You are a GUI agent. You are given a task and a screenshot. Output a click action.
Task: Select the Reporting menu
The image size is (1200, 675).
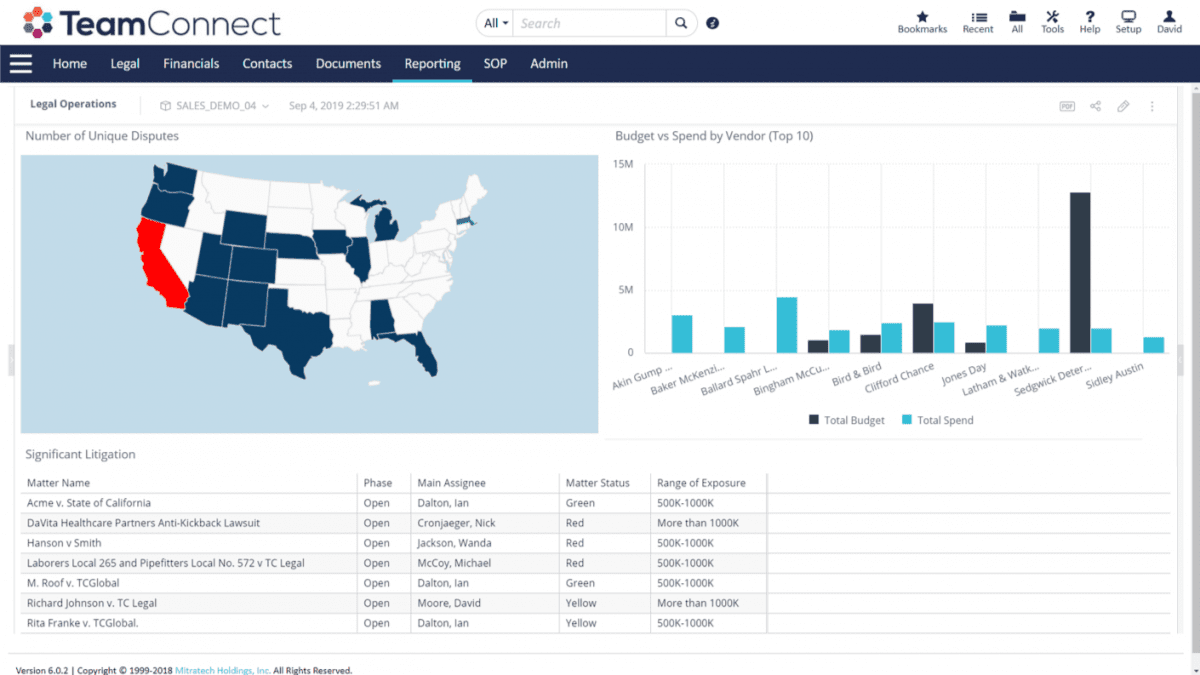[x=432, y=63]
